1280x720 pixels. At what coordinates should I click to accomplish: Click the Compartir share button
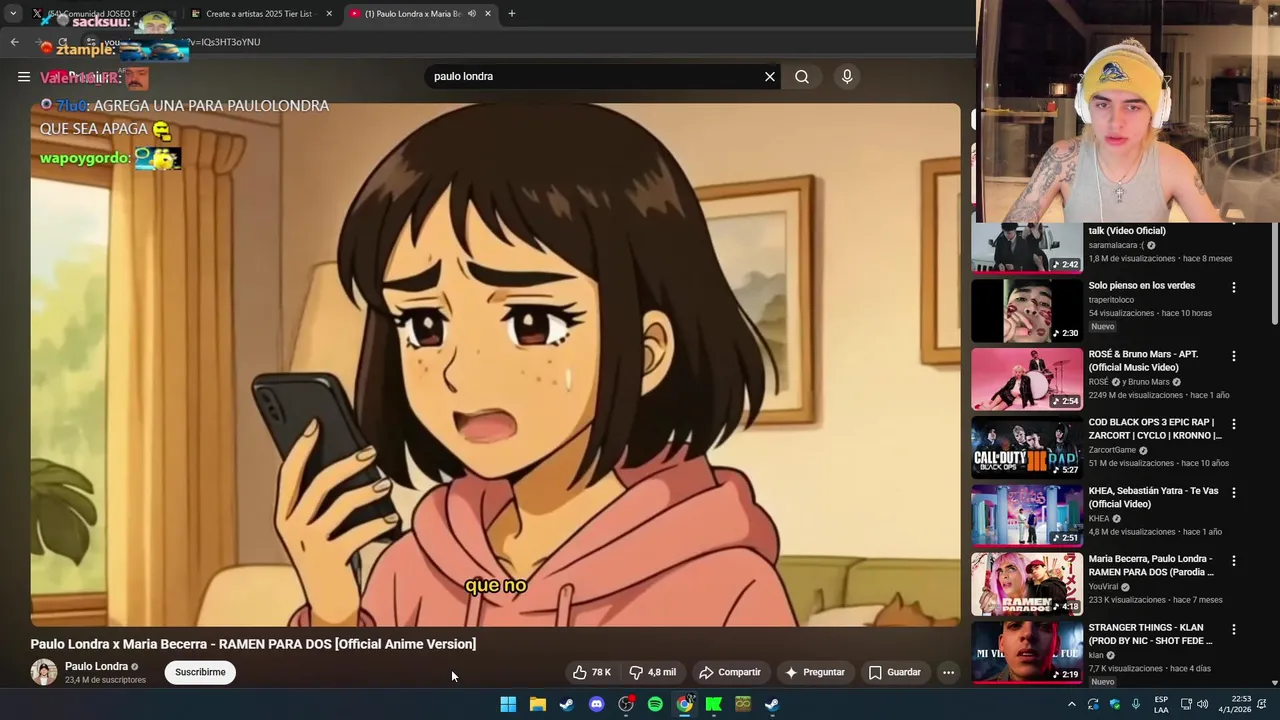(730, 672)
